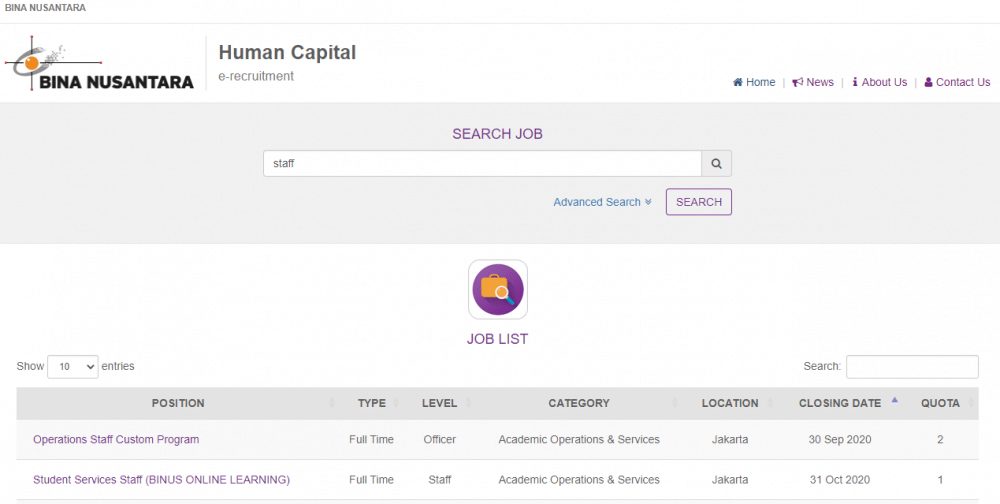Image resolution: width=1000 pixels, height=504 pixels.
Task: Open Student Services Staff job posting
Action: point(161,480)
